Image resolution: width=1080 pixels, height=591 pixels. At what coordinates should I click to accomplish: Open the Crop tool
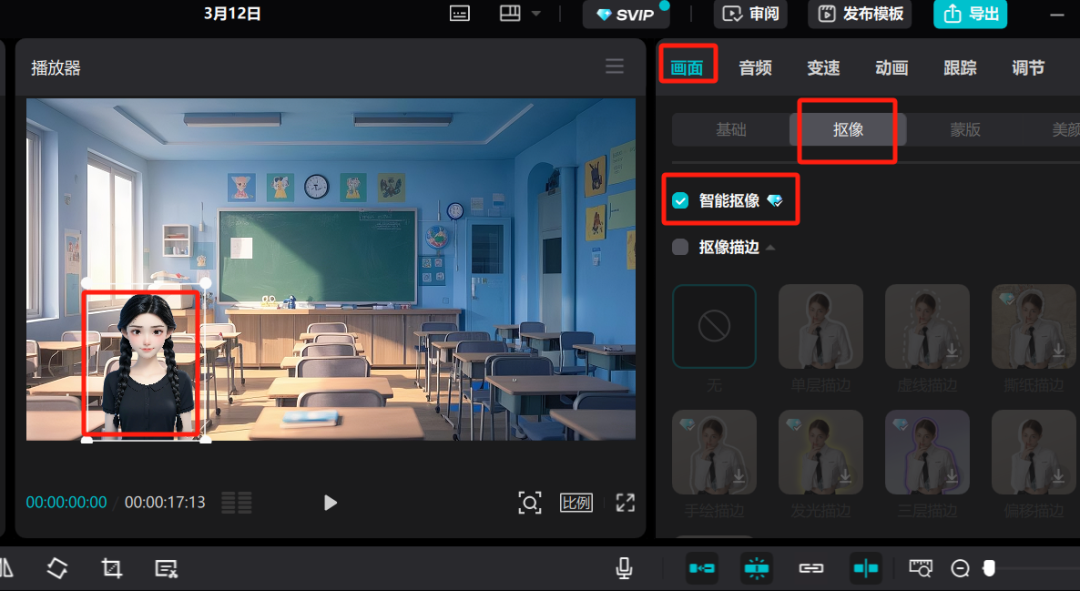click(110, 568)
